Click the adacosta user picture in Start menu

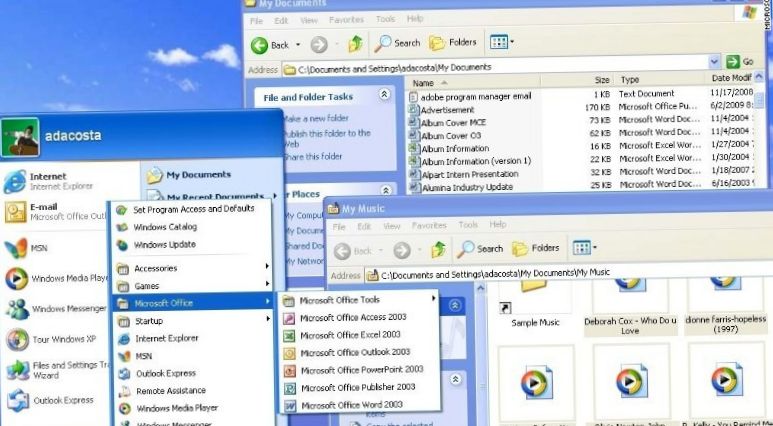(20, 137)
